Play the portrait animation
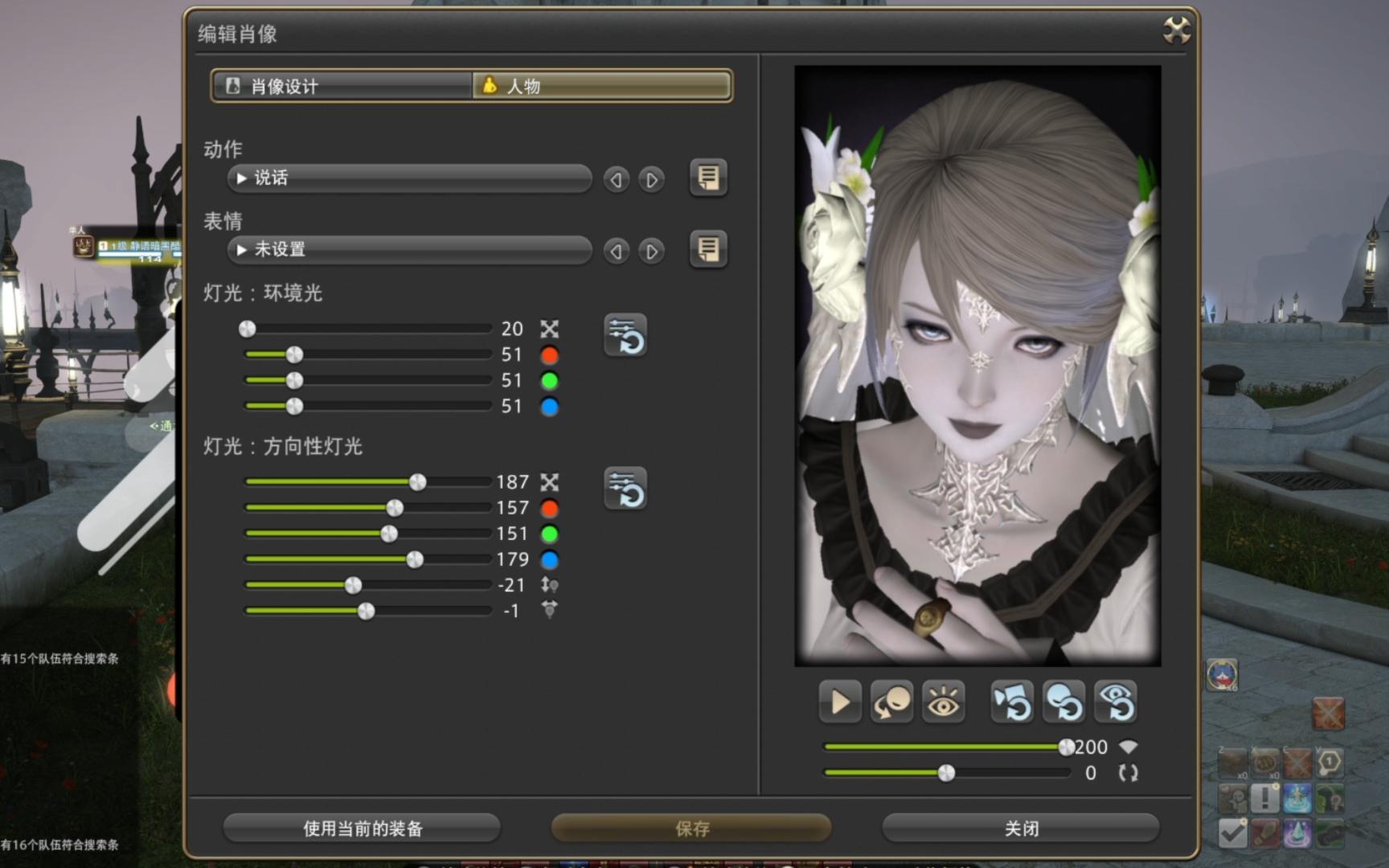1389x868 pixels. (840, 702)
